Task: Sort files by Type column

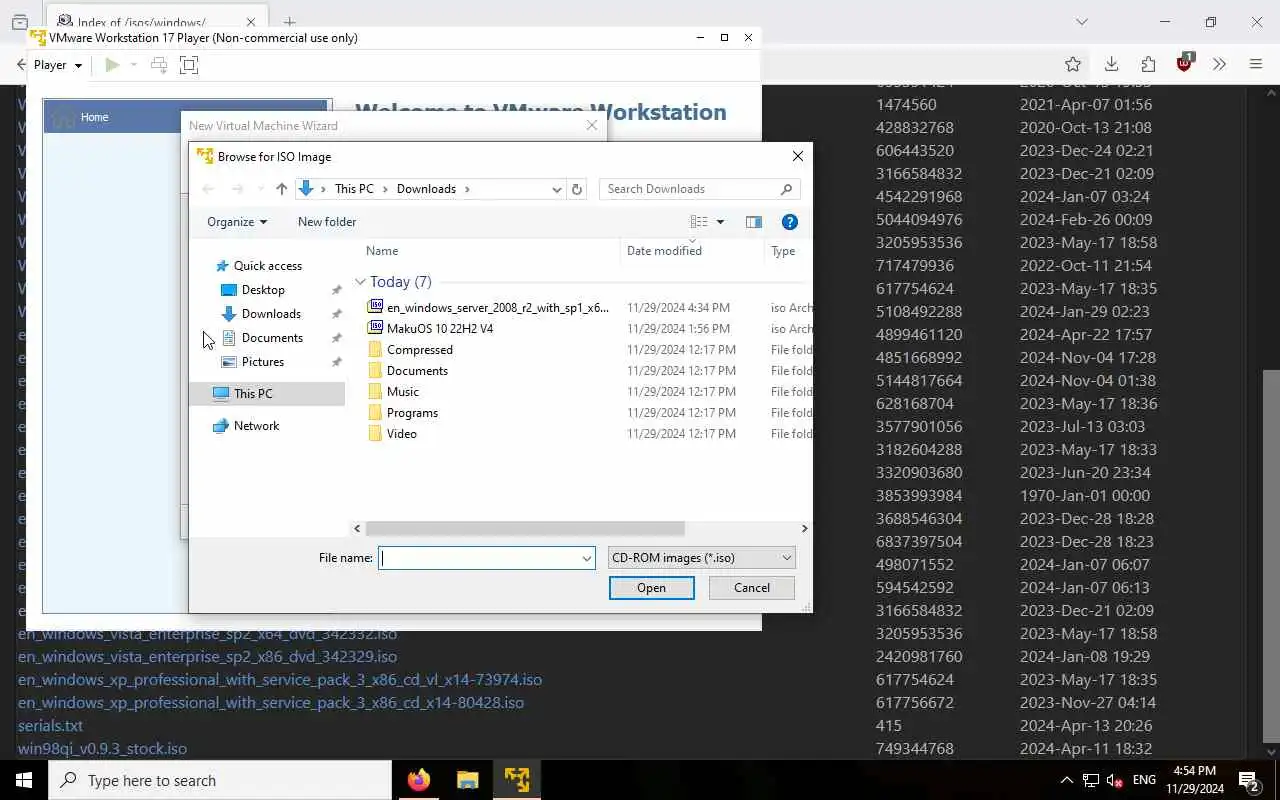Action: tap(783, 251)
